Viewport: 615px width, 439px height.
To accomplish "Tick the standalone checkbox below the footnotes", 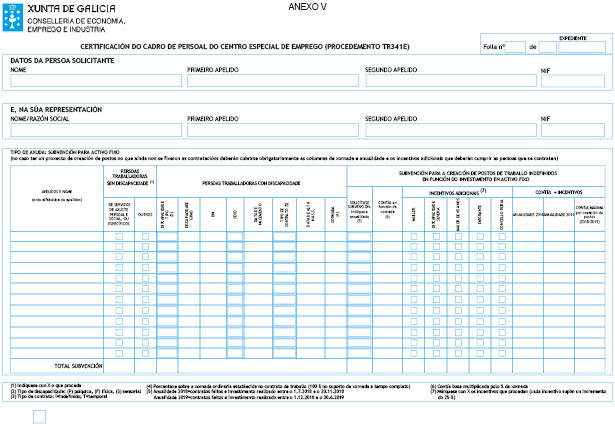I will point(39,416).
